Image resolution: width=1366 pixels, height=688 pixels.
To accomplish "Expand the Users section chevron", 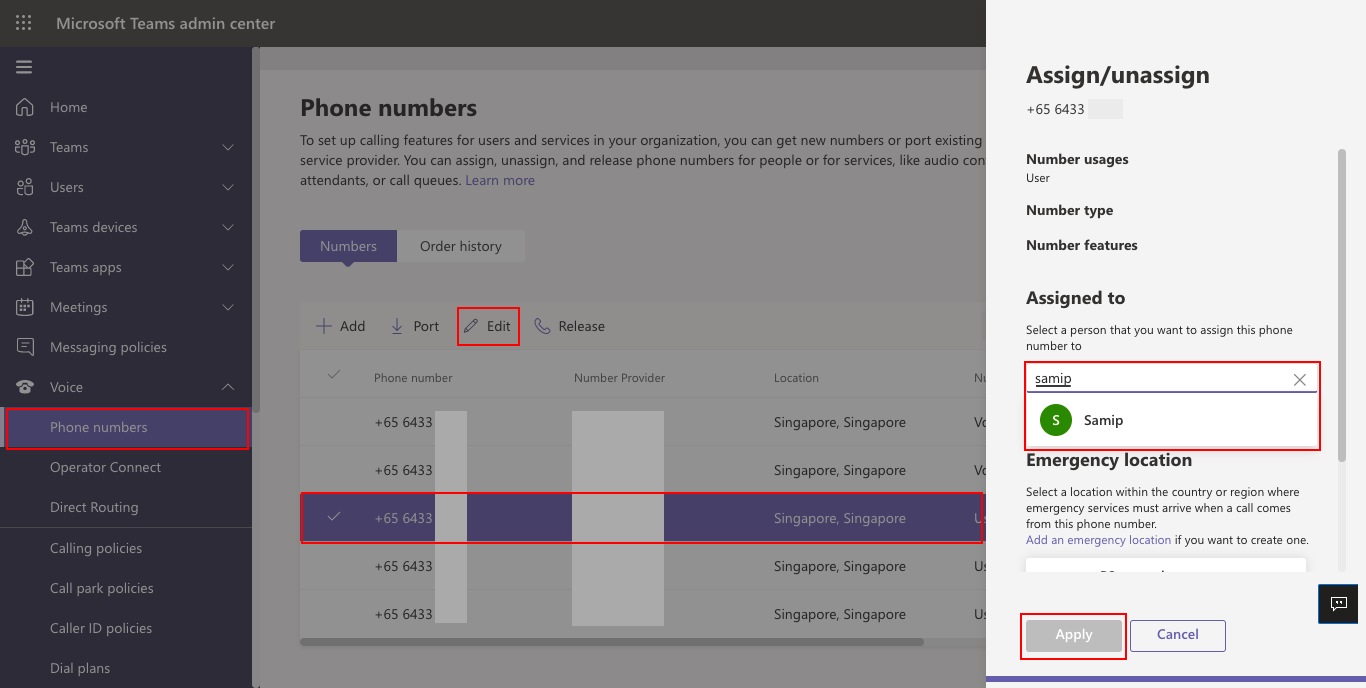I will 228,187.
